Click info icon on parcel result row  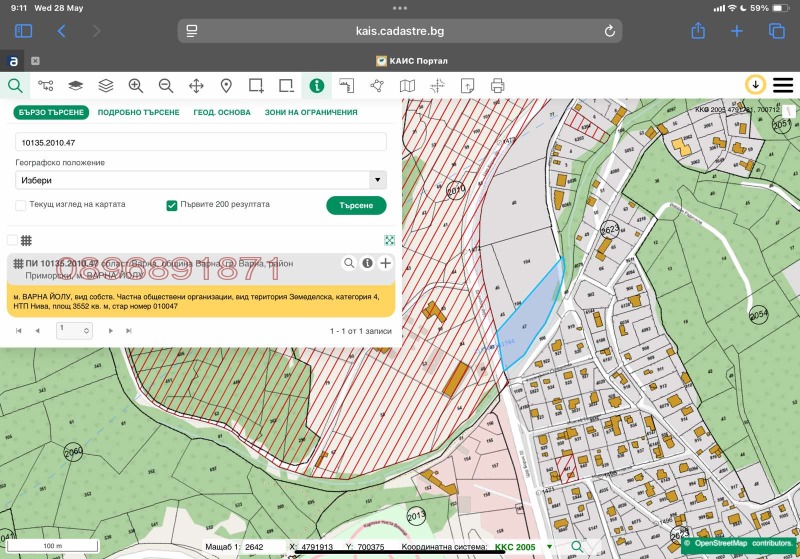[367, 263]
